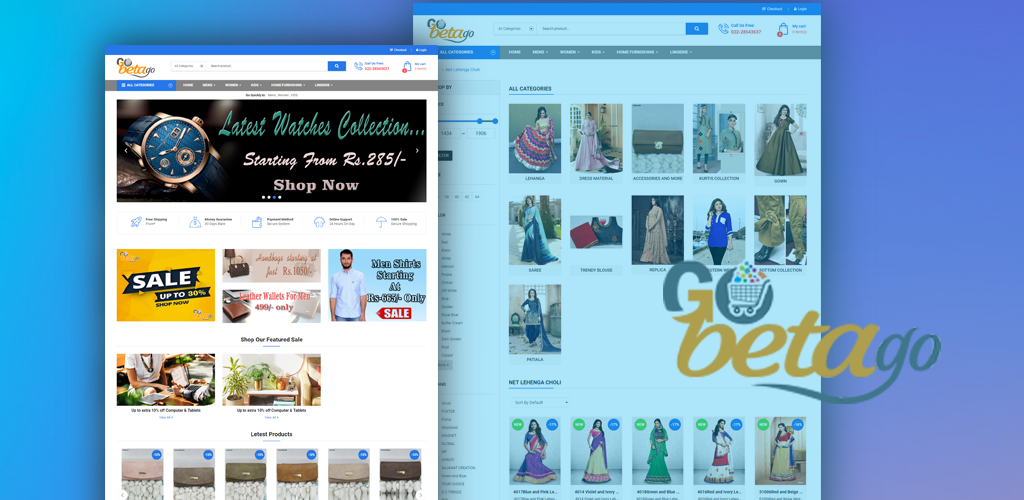Click the first pagination dot on watches banner
The height and width of the screenshot is (500, 1024).
264,197
